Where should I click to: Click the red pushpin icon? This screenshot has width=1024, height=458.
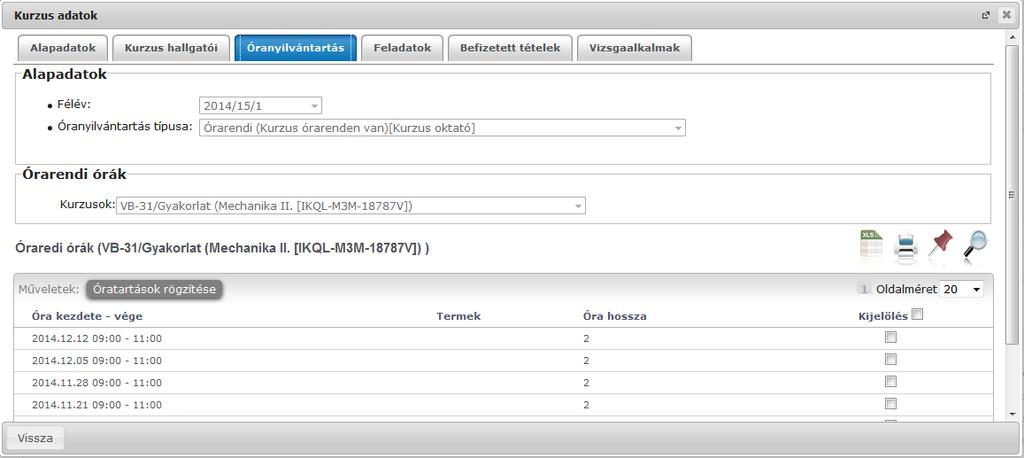pos(940,246)
